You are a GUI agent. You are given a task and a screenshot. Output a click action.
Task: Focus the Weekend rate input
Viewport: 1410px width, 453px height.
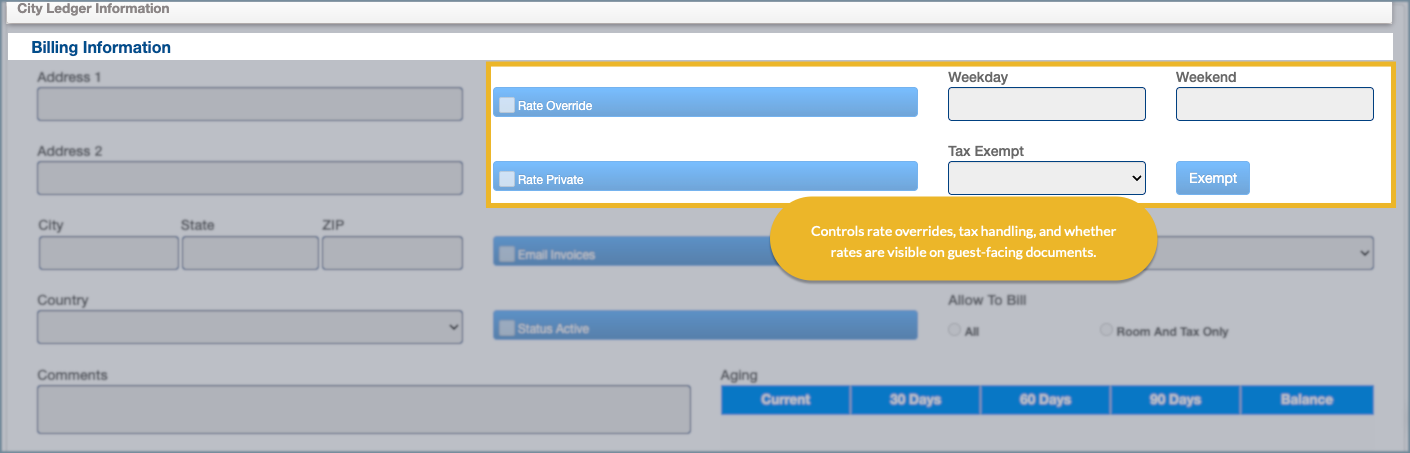click(1274, 104)
